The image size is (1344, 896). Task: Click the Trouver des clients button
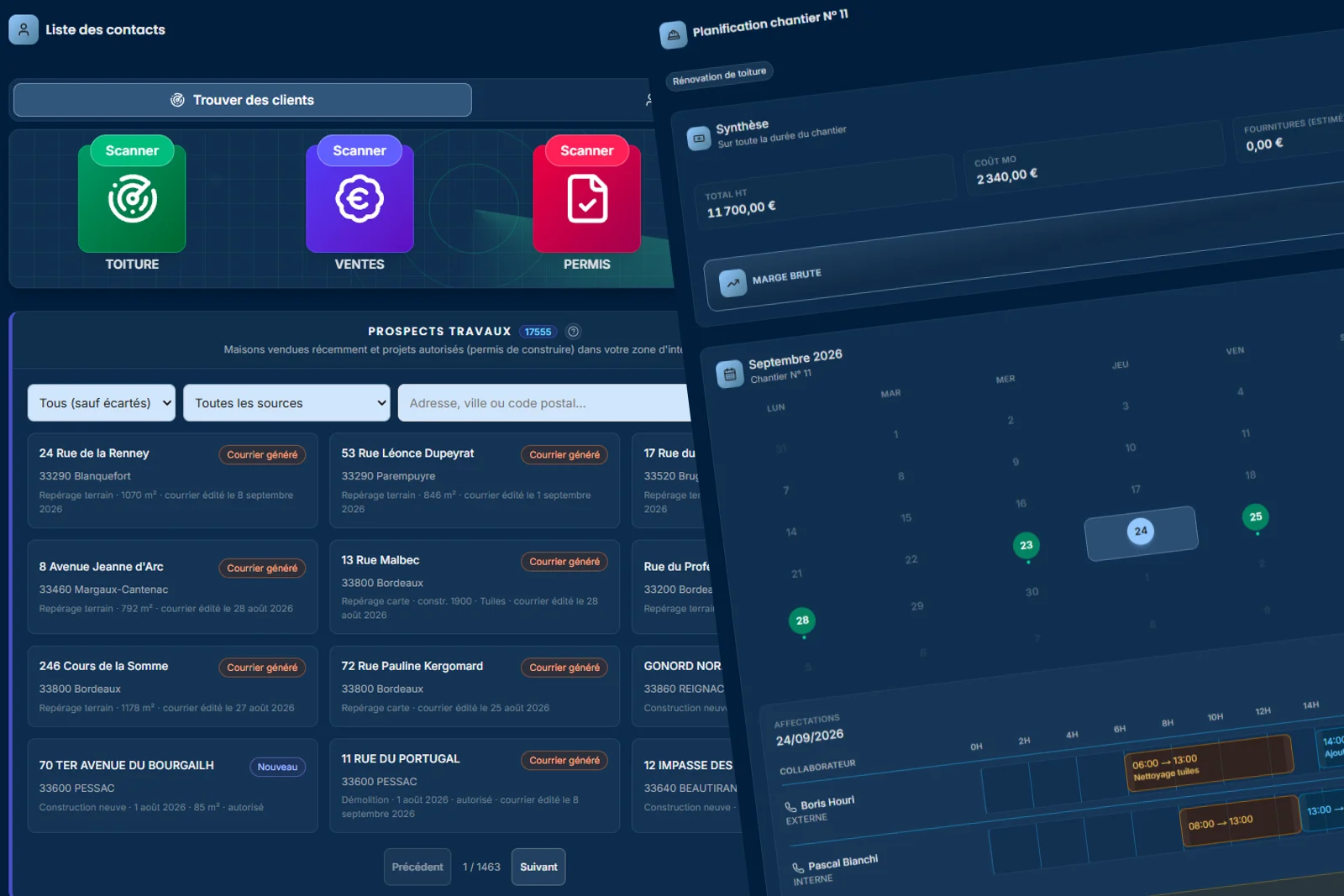click(x=243, y=100)
